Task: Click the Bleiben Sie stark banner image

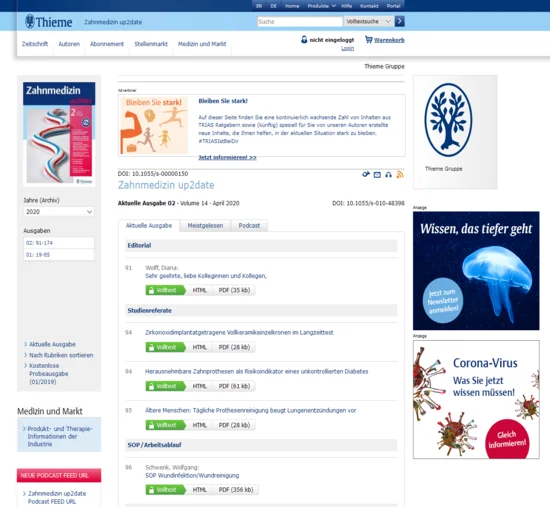Action: [154, 126]
